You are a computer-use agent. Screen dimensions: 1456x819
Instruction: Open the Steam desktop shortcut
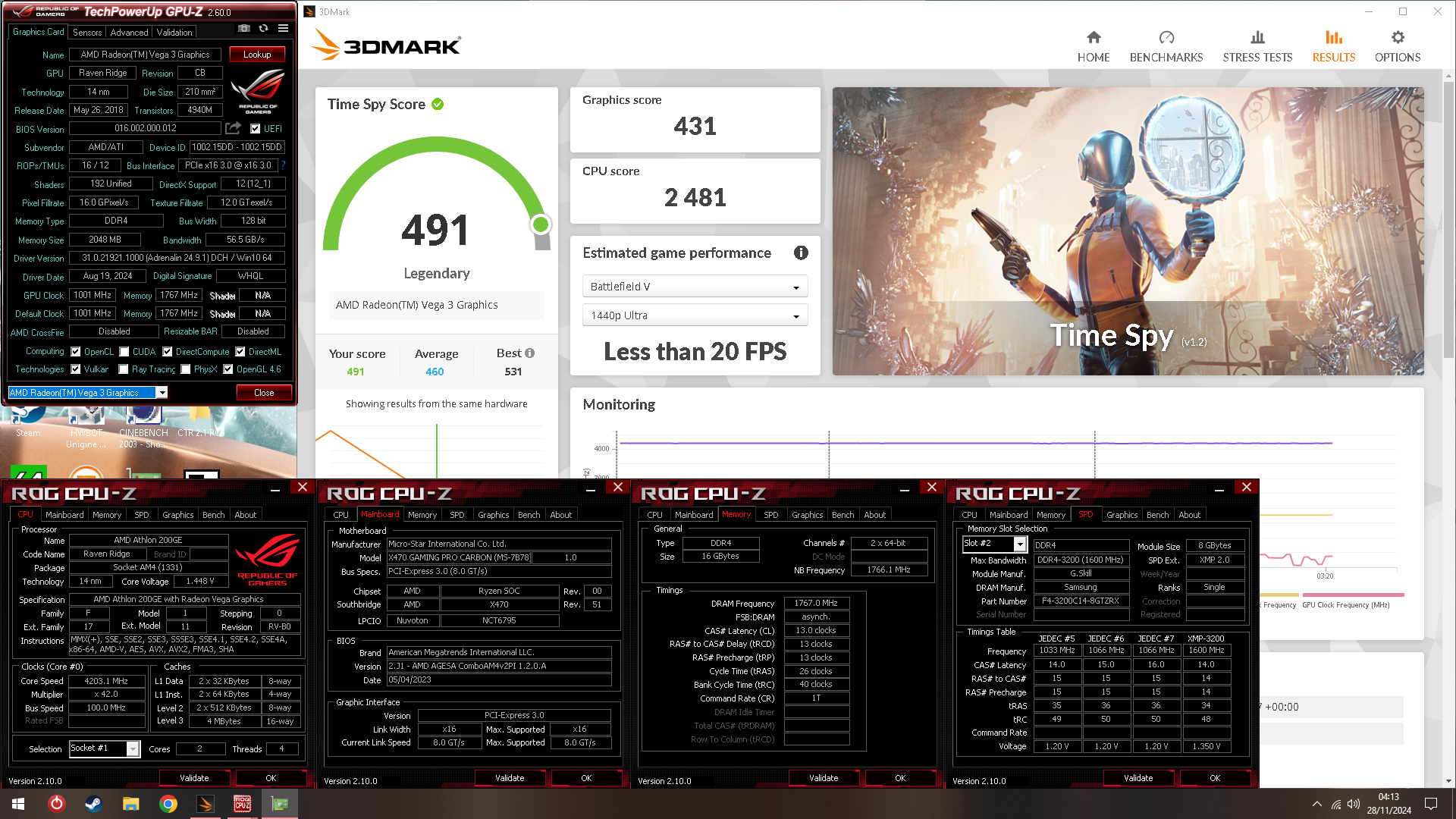tap(28, 422)
